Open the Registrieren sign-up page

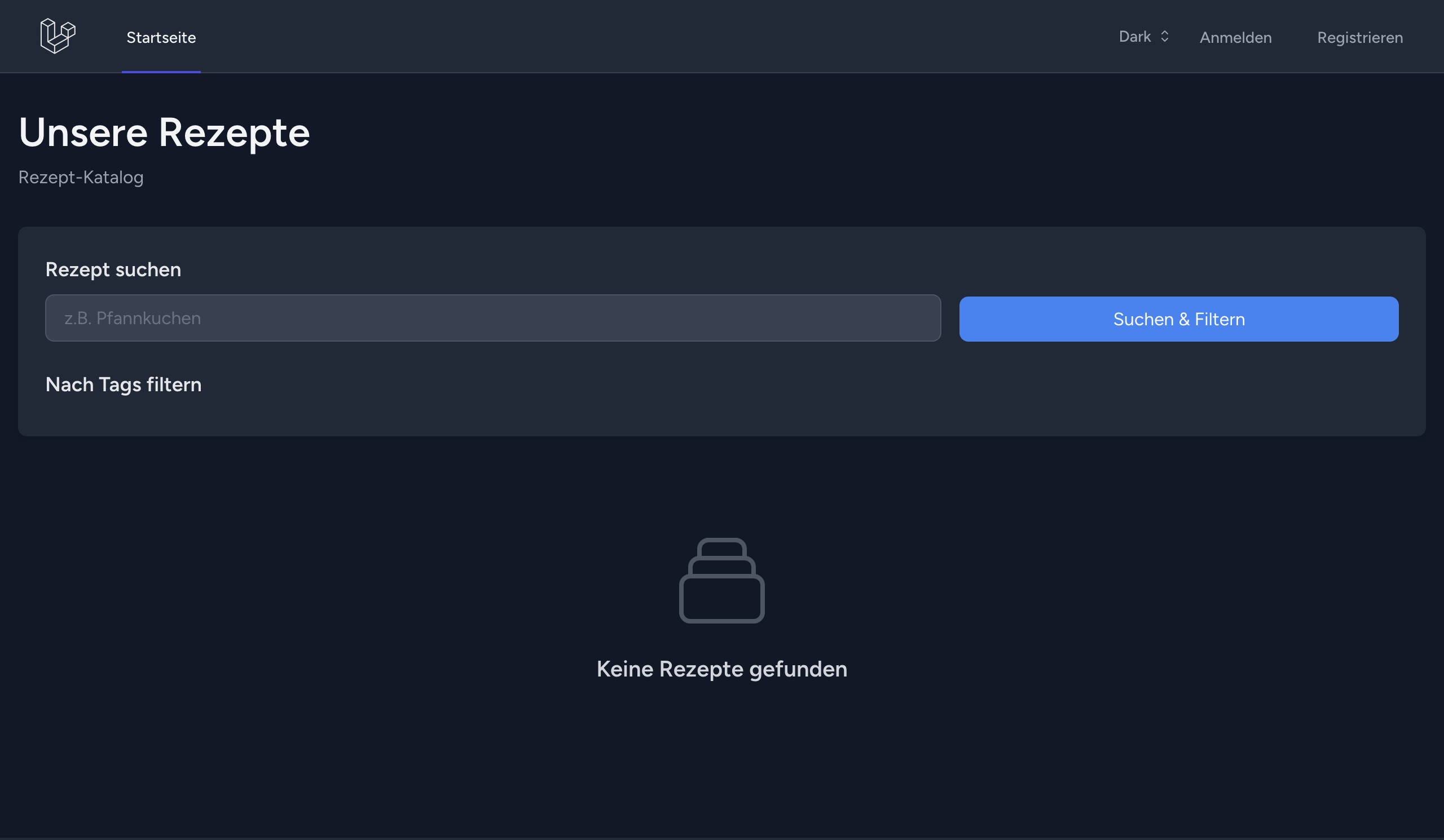(1359, 38)
